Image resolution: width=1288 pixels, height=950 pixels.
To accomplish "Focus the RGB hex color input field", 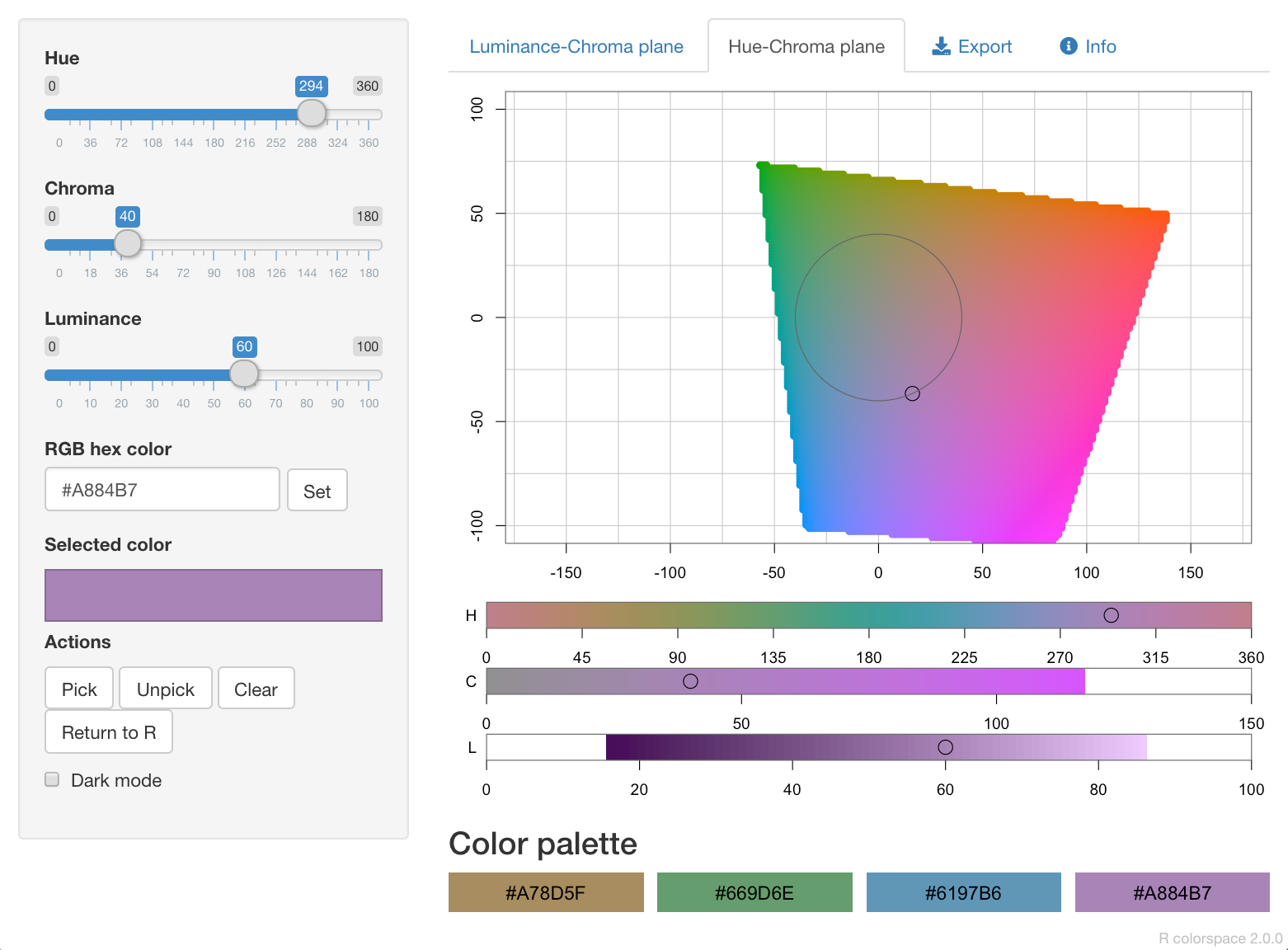I will (x=162, y=490).
